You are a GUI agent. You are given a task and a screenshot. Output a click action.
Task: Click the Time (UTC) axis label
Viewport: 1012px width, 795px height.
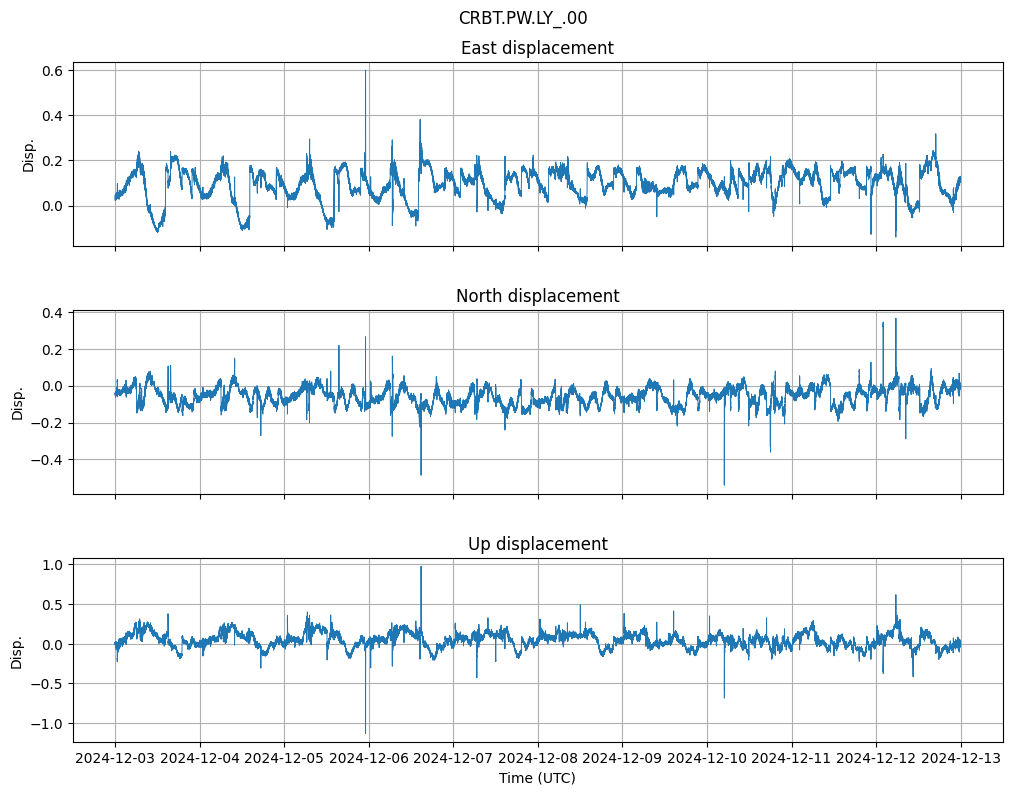point(537,778)
